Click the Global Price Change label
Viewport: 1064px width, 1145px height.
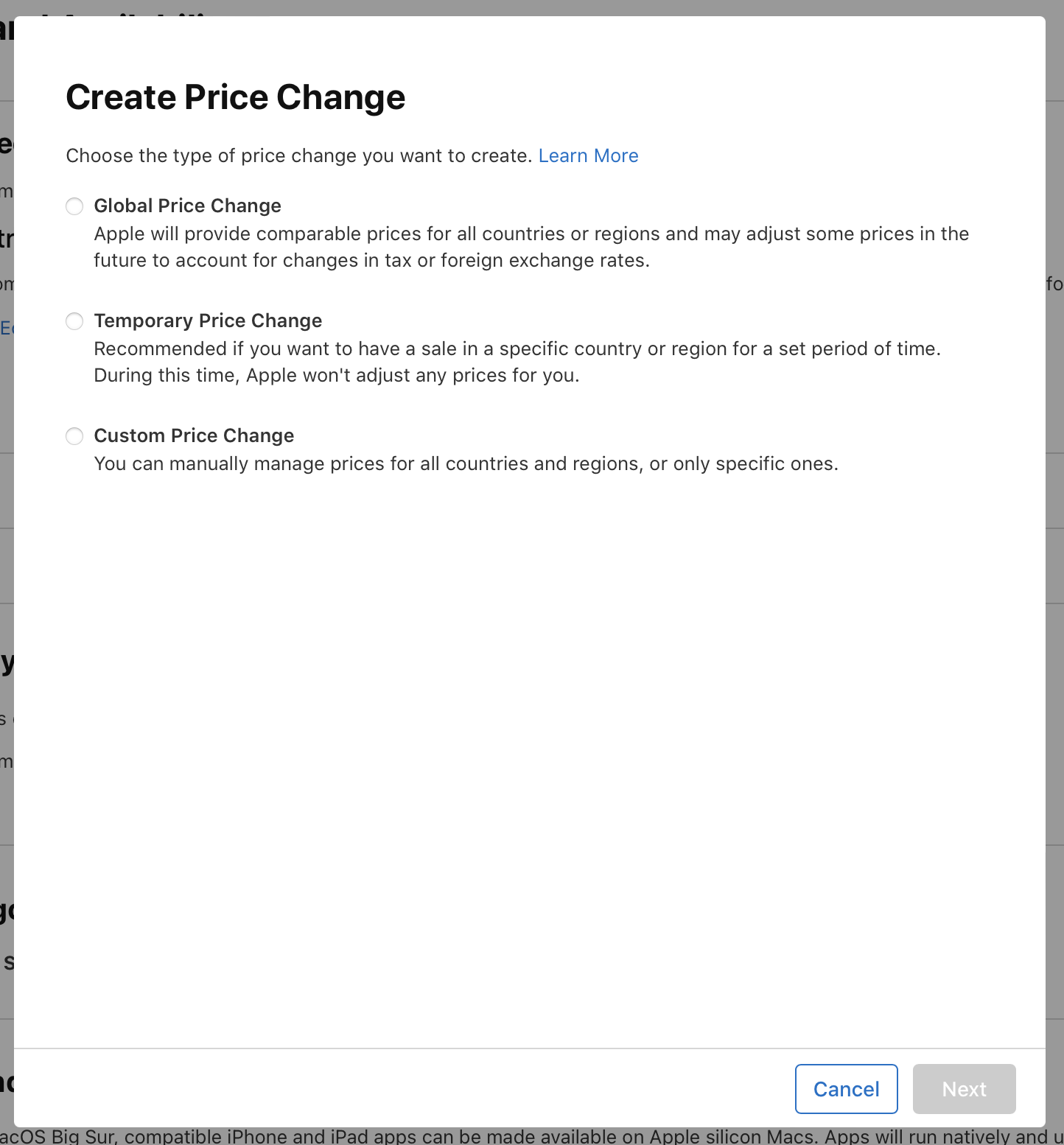(x=187, y=206)
